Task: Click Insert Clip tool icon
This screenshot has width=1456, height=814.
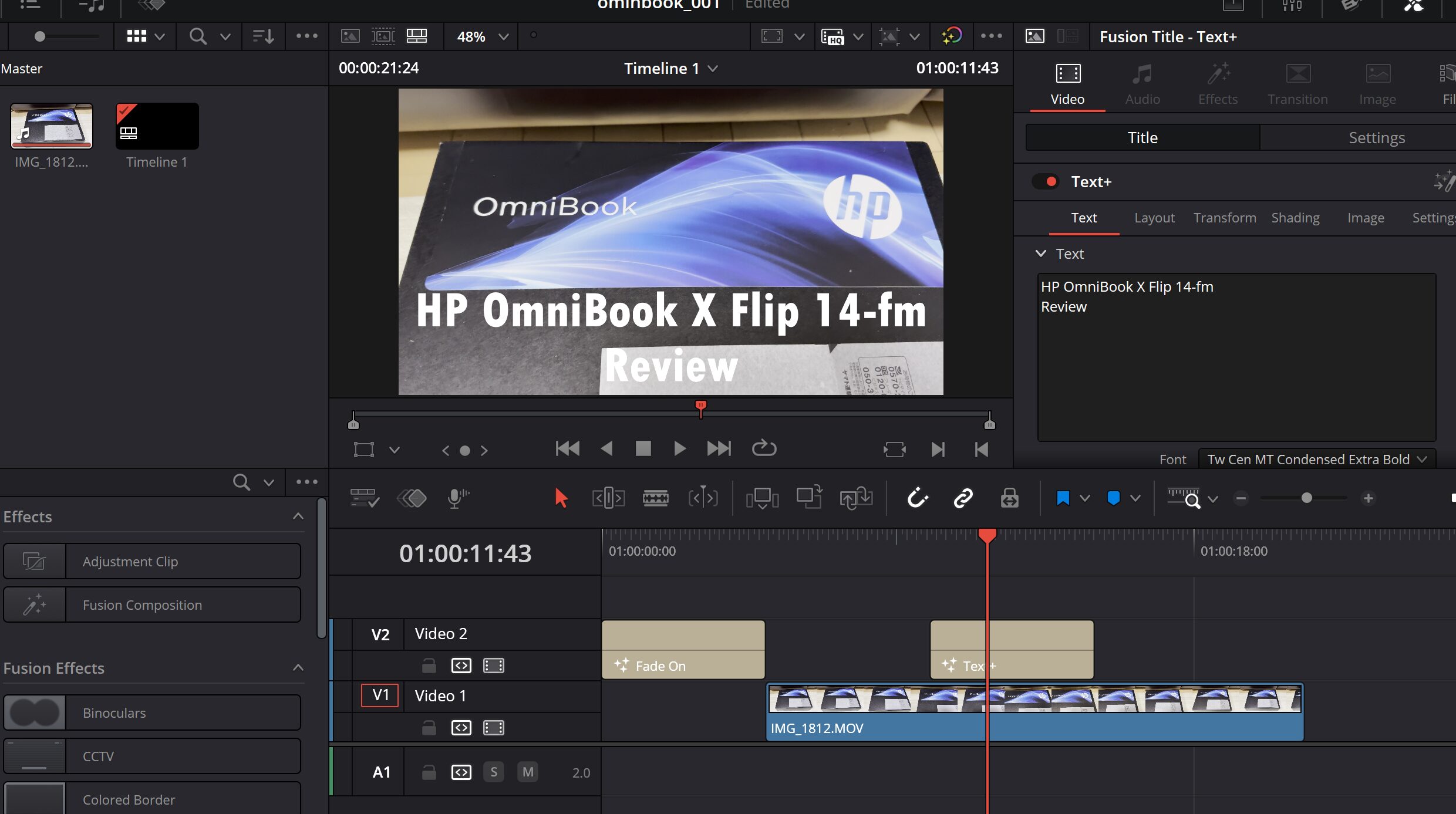Action: tap(762, 498)
